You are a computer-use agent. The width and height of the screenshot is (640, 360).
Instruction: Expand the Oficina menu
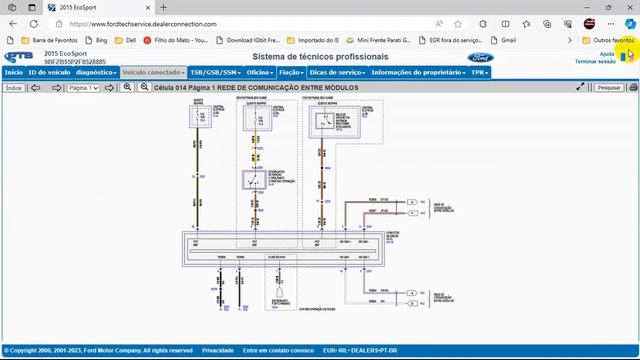click(x=260, y=72)
